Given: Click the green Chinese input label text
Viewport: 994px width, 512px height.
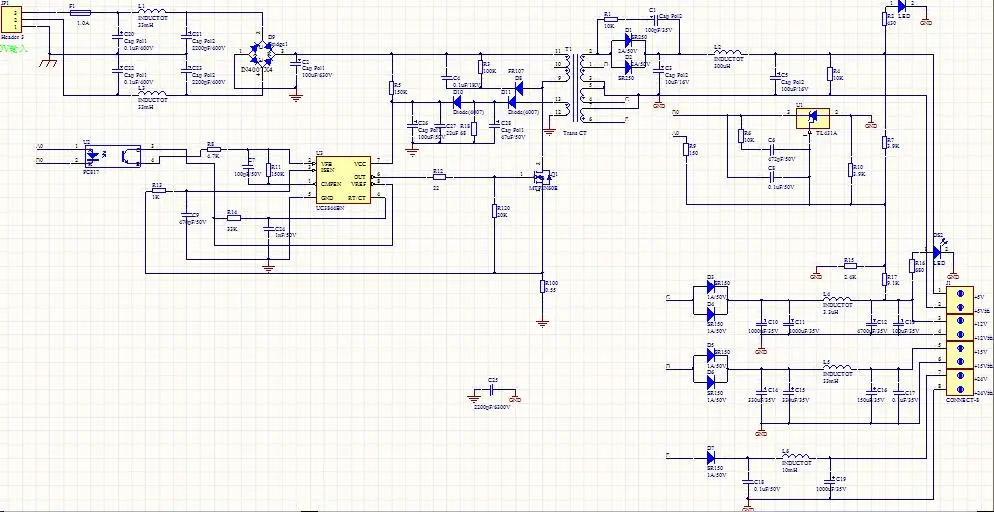Looking at the screenshot, I should coord(13,48).
